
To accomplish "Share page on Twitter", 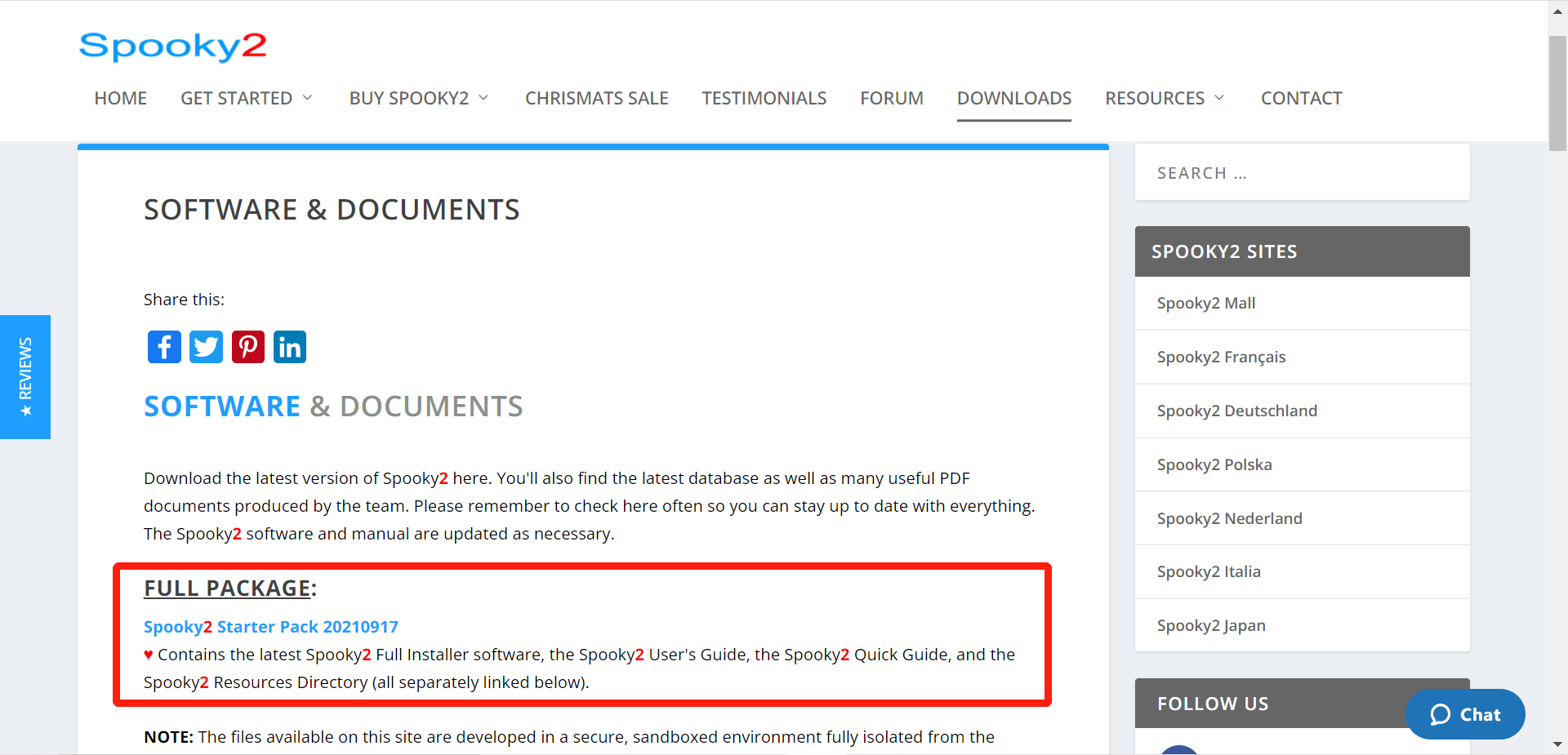I will [x=206, y=347].
